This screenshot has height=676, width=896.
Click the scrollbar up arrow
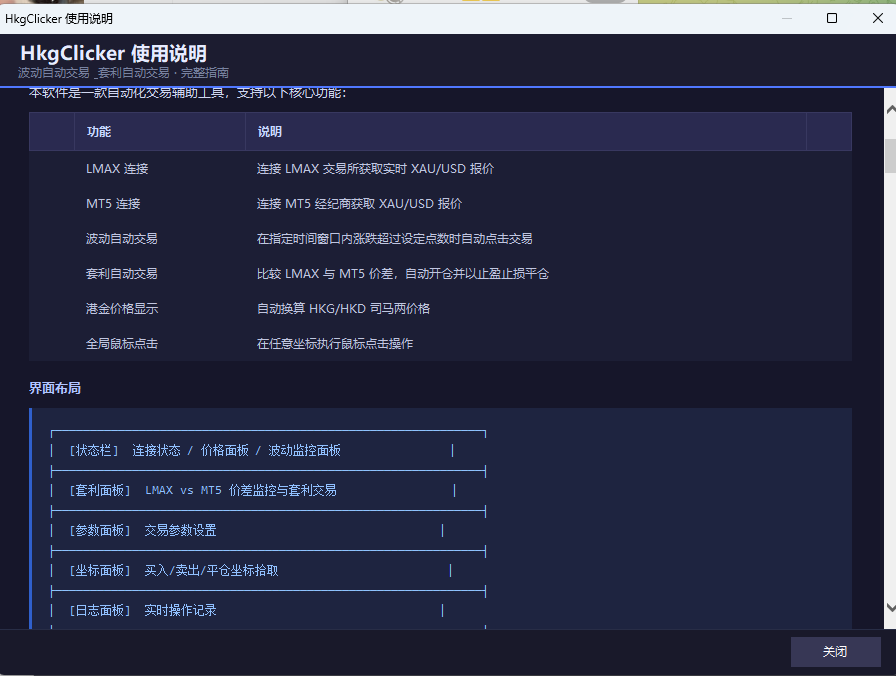pos(890,109)
